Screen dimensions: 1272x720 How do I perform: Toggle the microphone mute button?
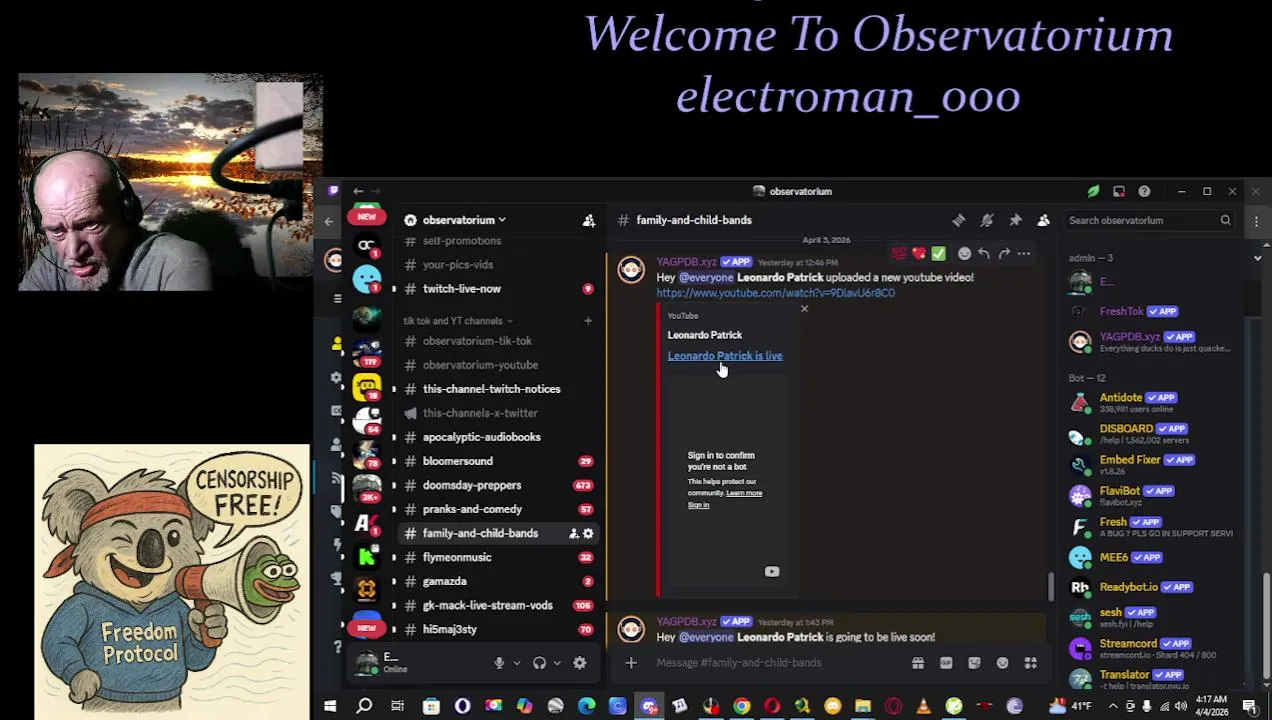pos(499,663)
